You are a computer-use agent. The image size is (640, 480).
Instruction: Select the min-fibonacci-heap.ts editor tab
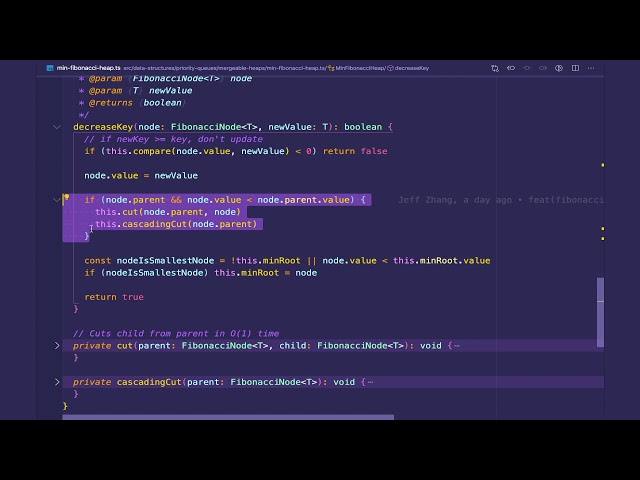[89, 68]
